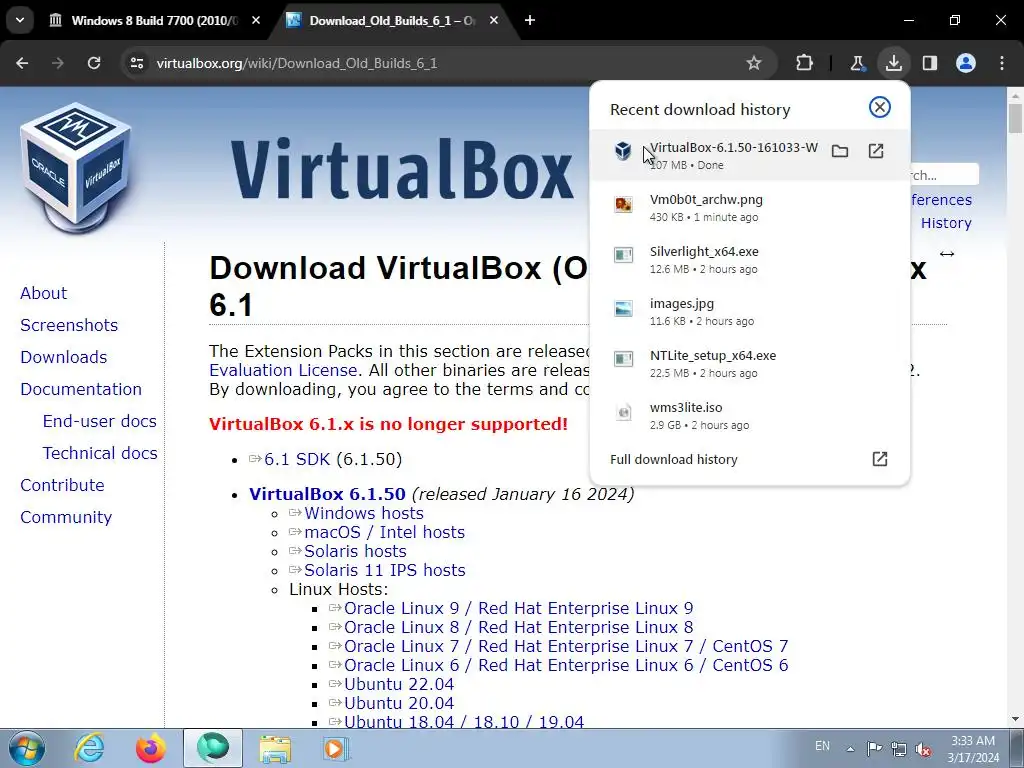Click the Ubuntu 20.04 link
Viewport: 1024px width, 768px height.
(399, 703)
